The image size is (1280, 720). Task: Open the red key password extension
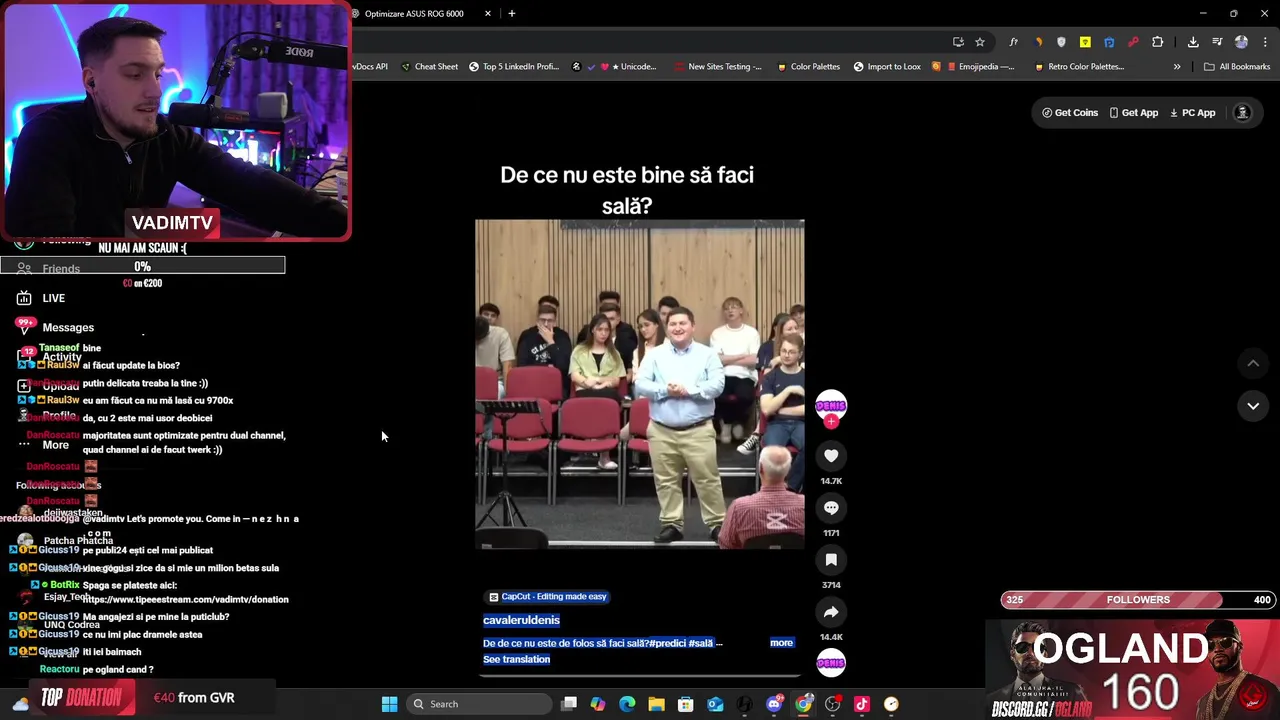[1133, 42]
